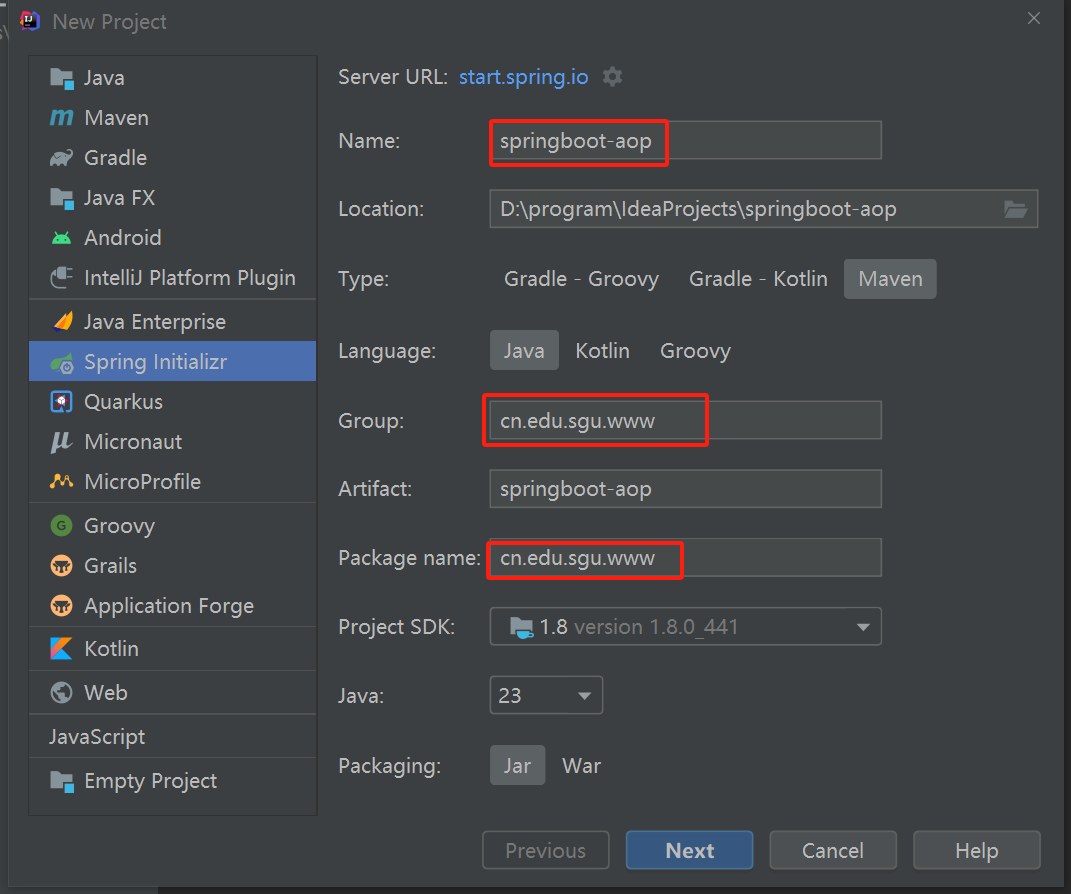Viewport: 1071px width, 894px height.
Task: Click the Next button
Action: click(689, 850)
